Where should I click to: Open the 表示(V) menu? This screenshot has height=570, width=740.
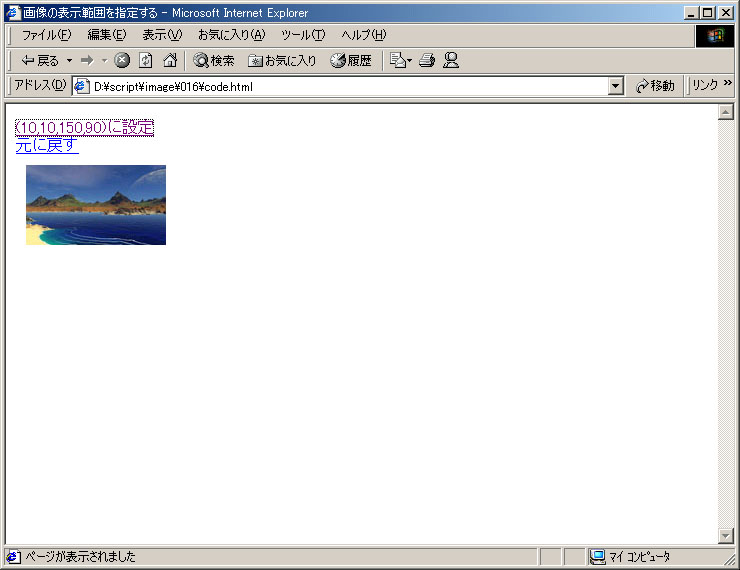coord(162,35)
